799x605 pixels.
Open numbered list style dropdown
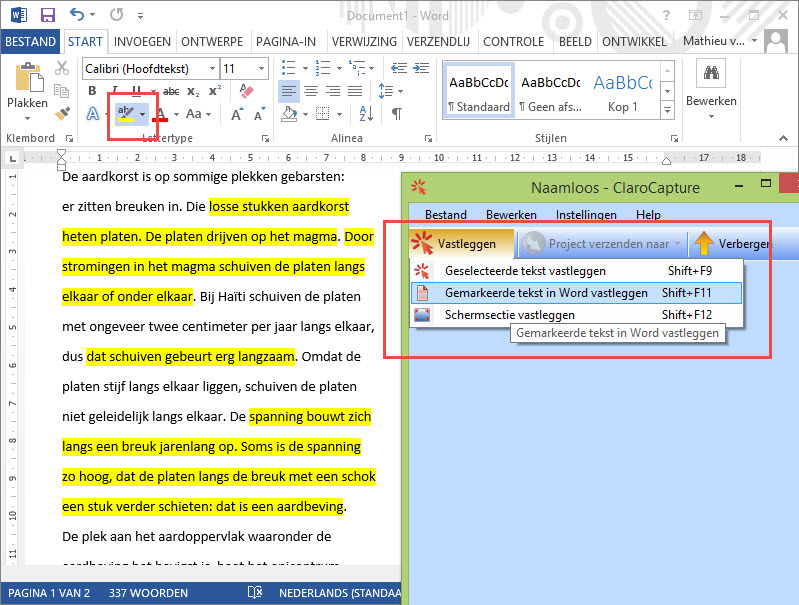click(339, 68)
